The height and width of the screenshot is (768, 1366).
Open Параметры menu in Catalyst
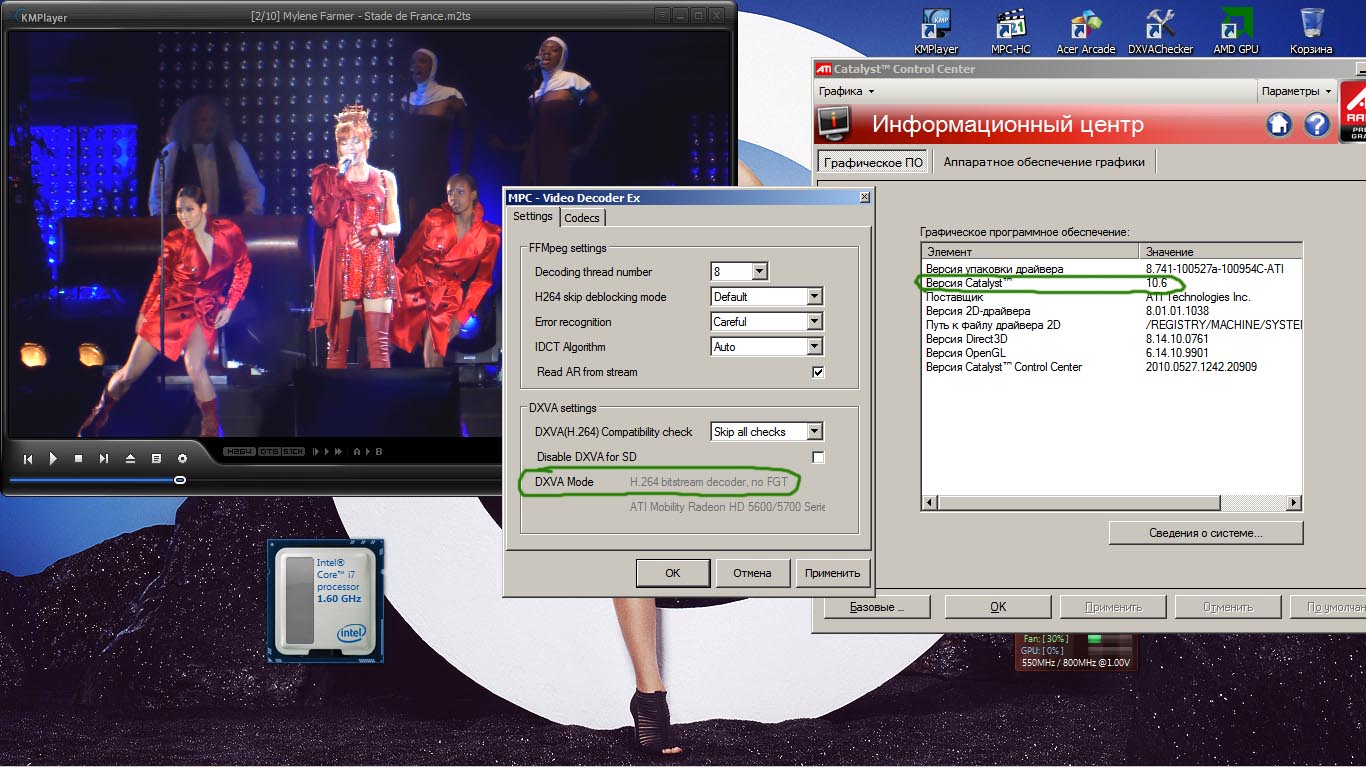[x=1296, y=91]
